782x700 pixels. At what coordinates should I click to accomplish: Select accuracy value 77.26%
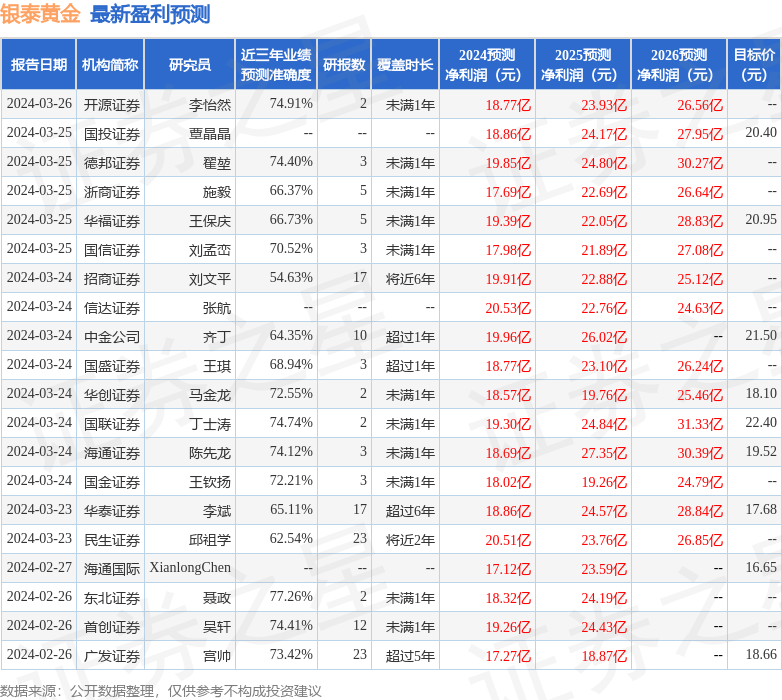(x=291, y=596)
